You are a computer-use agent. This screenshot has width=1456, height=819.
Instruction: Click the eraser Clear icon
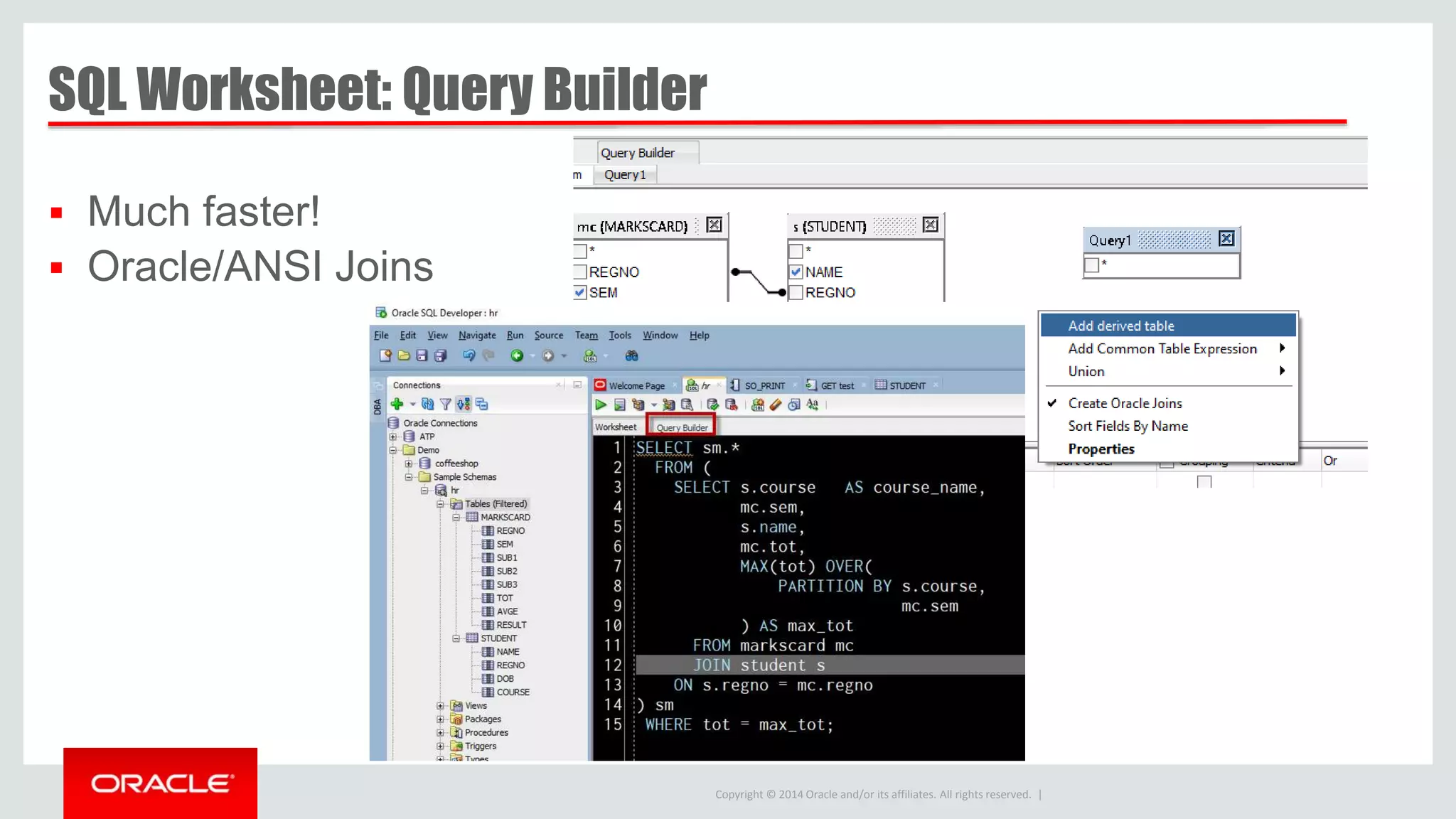pyautogui.click(x=776, y=405)
